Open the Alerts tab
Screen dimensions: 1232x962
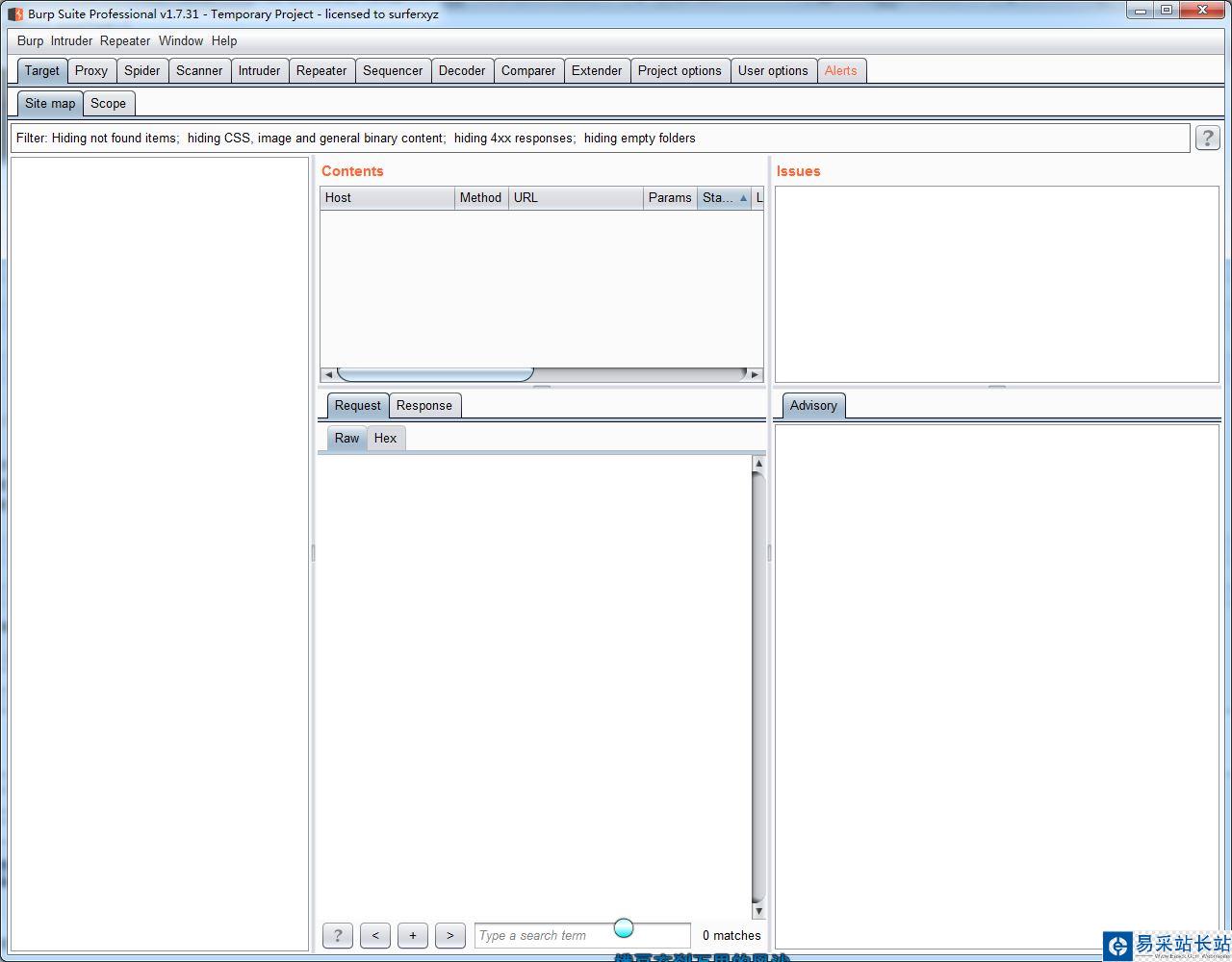(841, 70)
